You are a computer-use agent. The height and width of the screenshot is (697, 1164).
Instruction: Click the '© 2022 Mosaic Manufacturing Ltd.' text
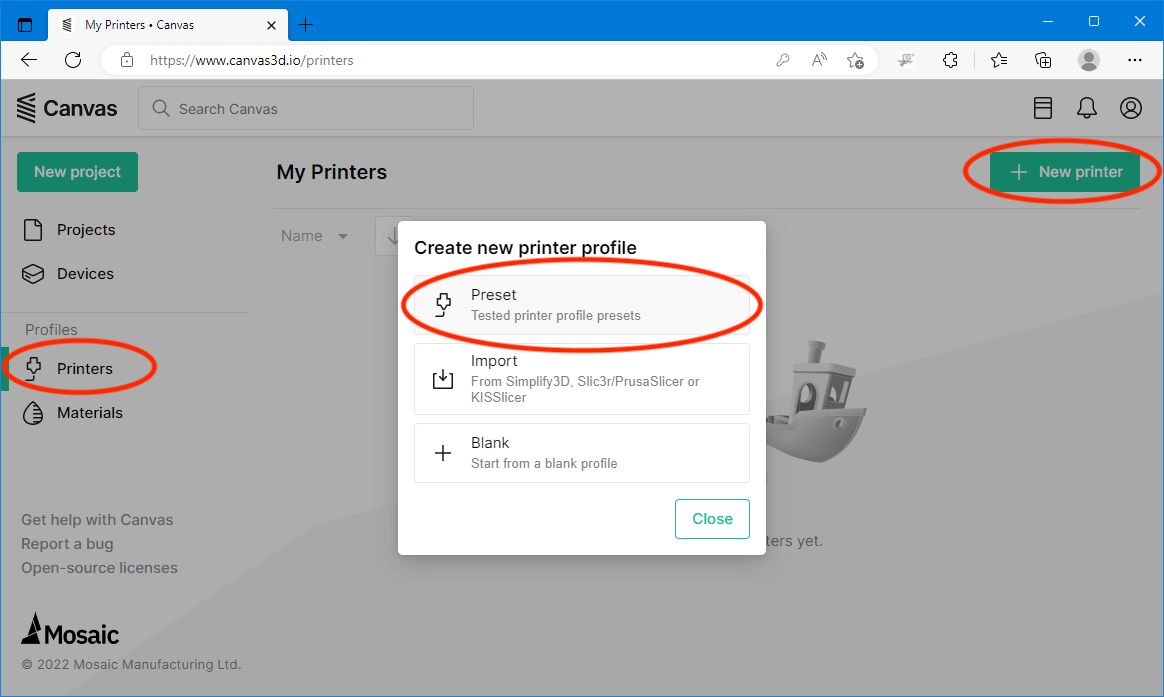(x=131, y=664)
